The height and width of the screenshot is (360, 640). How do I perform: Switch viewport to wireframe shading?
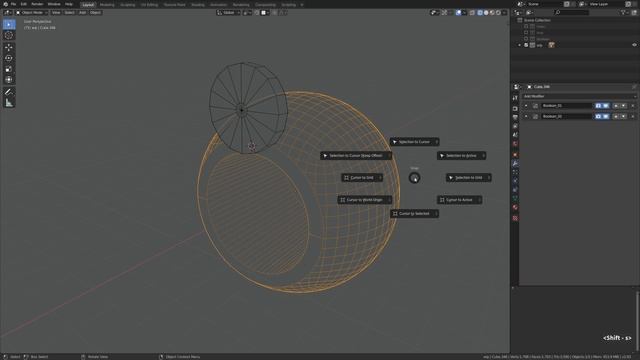[x=480, y=13]
